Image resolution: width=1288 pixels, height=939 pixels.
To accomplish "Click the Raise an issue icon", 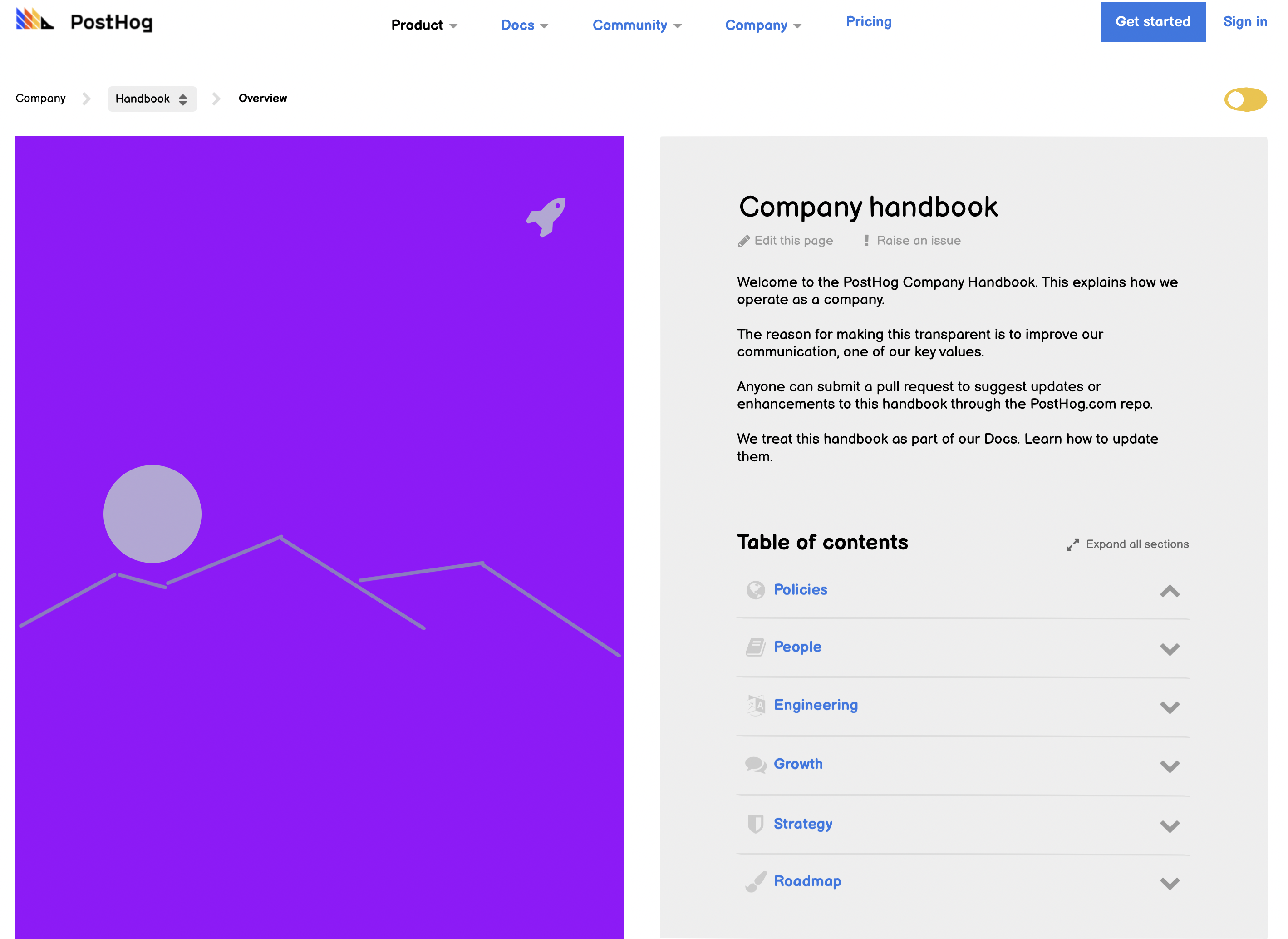I will pos(866,240).
